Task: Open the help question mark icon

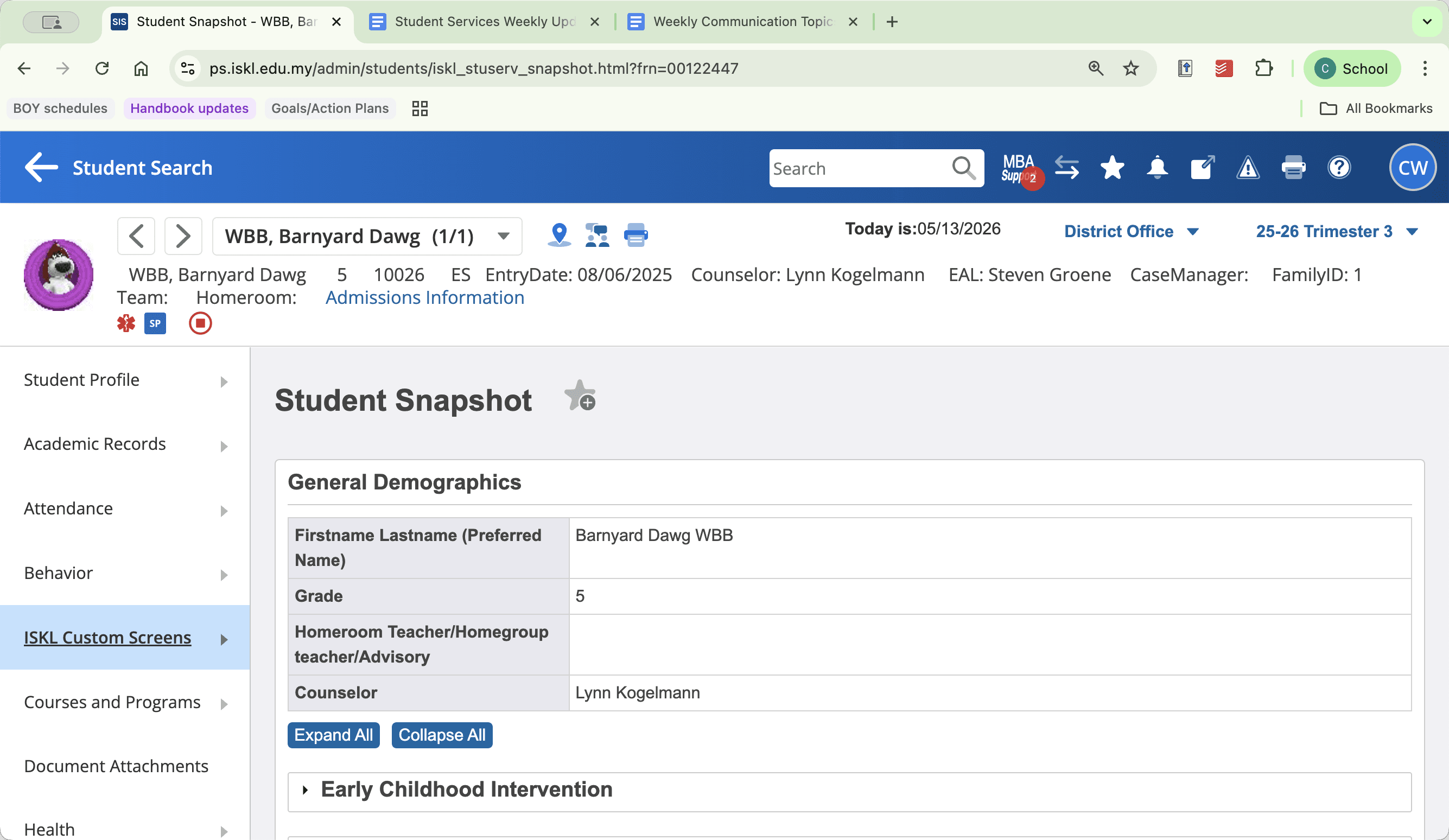Action: [x=1339, y=168]
